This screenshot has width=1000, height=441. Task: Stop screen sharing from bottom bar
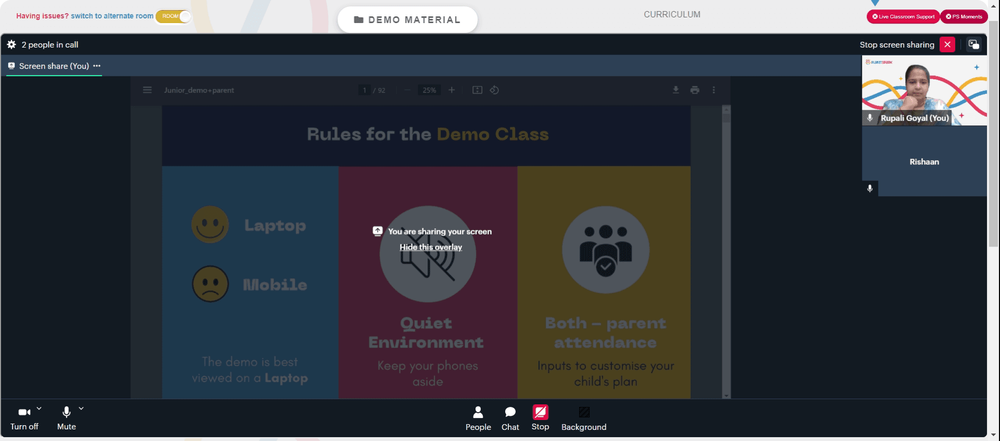[540, 418]
